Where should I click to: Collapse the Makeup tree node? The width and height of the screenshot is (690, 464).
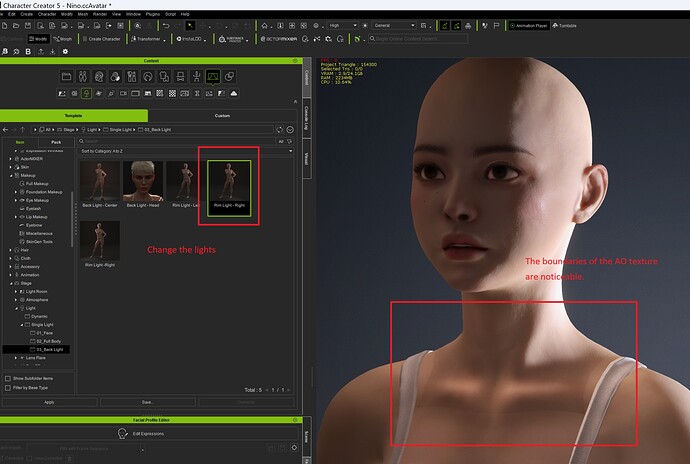pos(11,175)
